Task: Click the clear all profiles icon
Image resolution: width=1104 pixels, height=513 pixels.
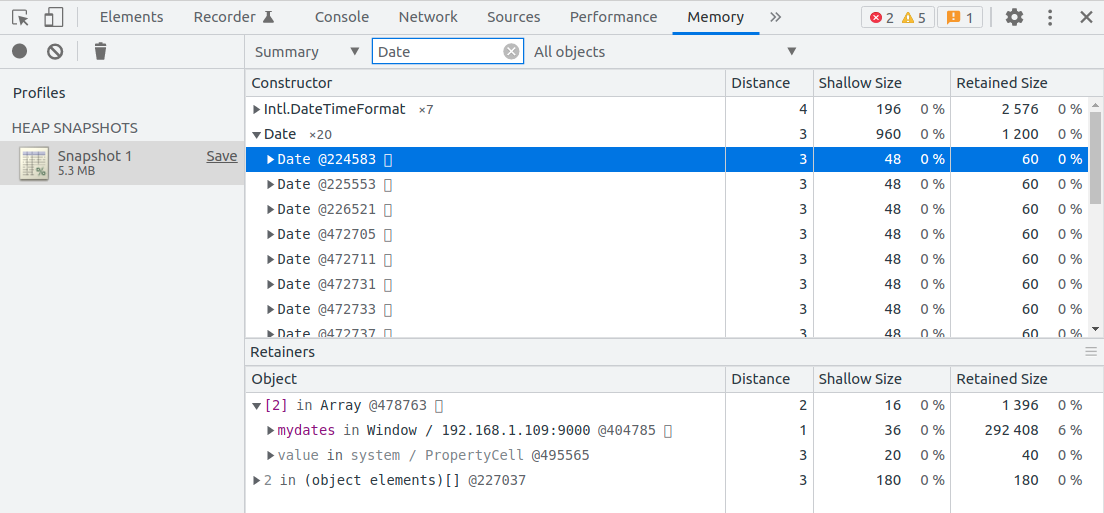Action: [x=55, y=51]
